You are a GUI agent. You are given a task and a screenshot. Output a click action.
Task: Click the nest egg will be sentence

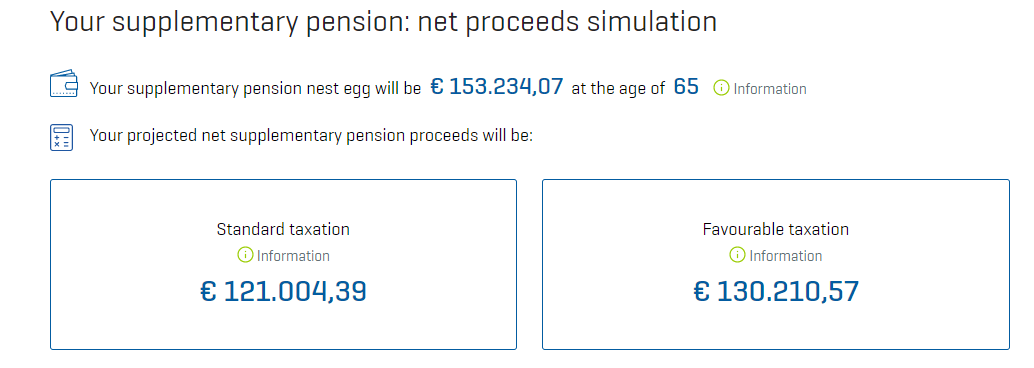(255, 88)
